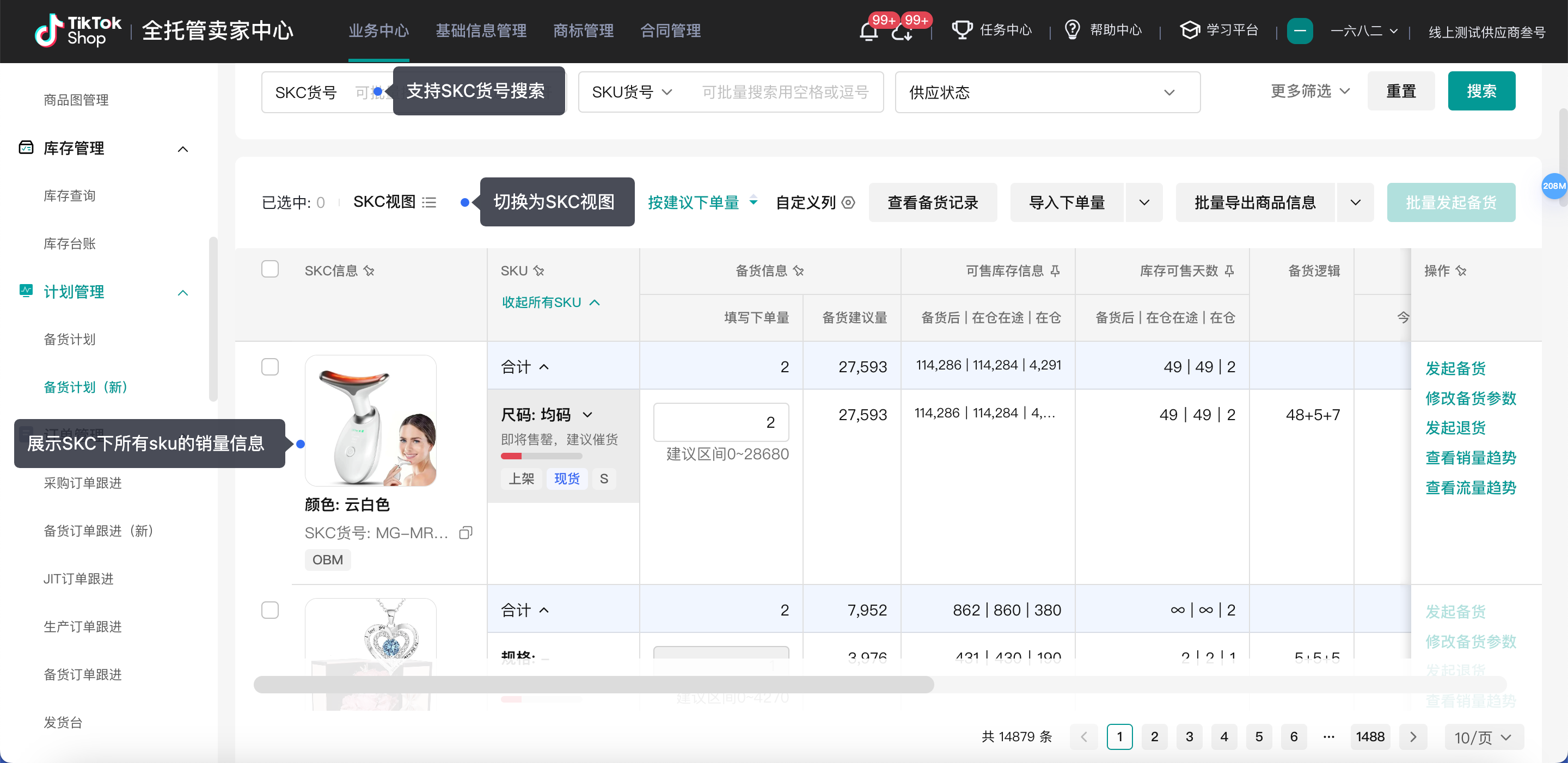
Task: Open the 批量导出商品信息 dropdown arrow
Action: click(x=1355, y=202)
